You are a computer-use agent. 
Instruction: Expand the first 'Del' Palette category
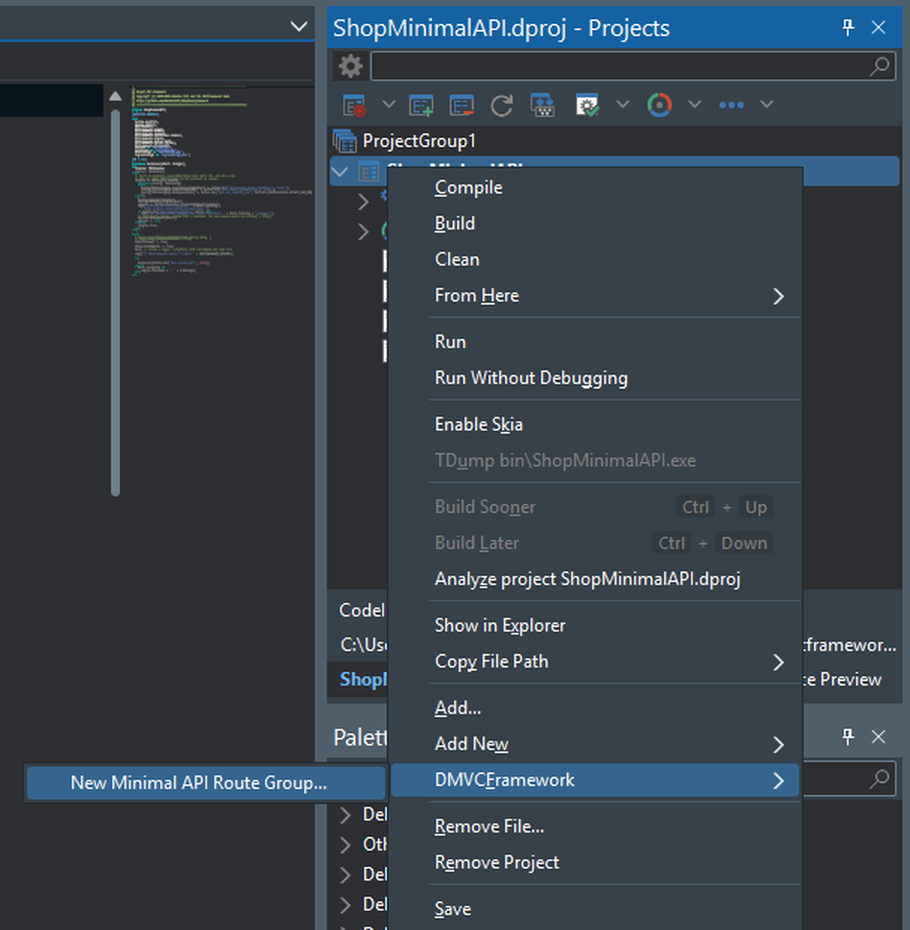tap(345, 815)
